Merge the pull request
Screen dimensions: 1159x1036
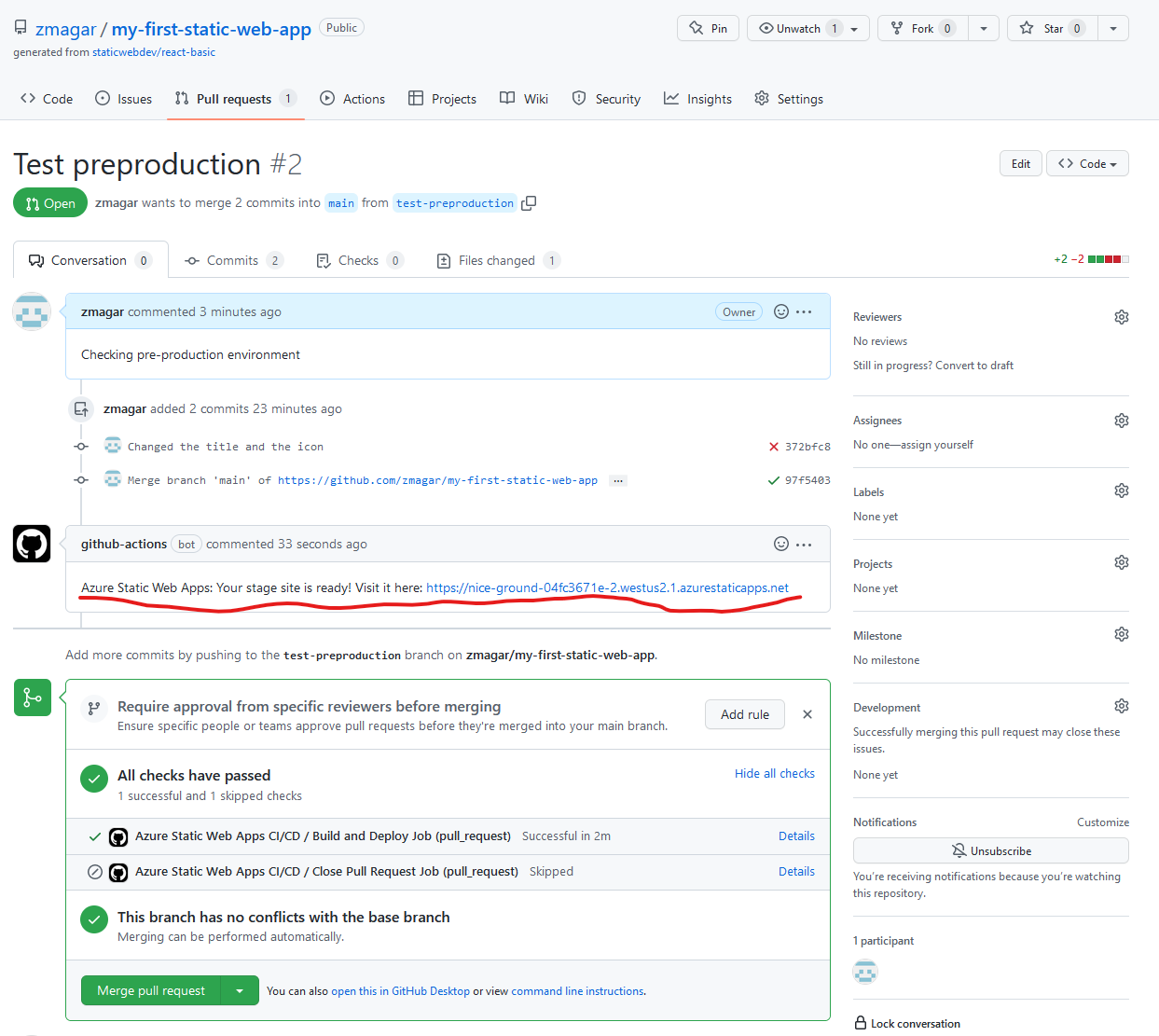[149, 990]
